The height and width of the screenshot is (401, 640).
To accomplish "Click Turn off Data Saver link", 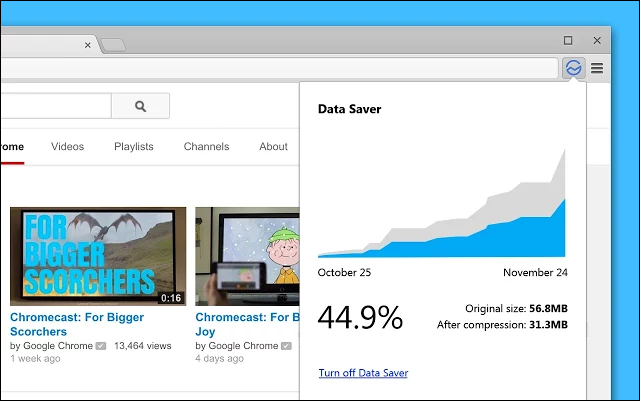I will (363, 373).
